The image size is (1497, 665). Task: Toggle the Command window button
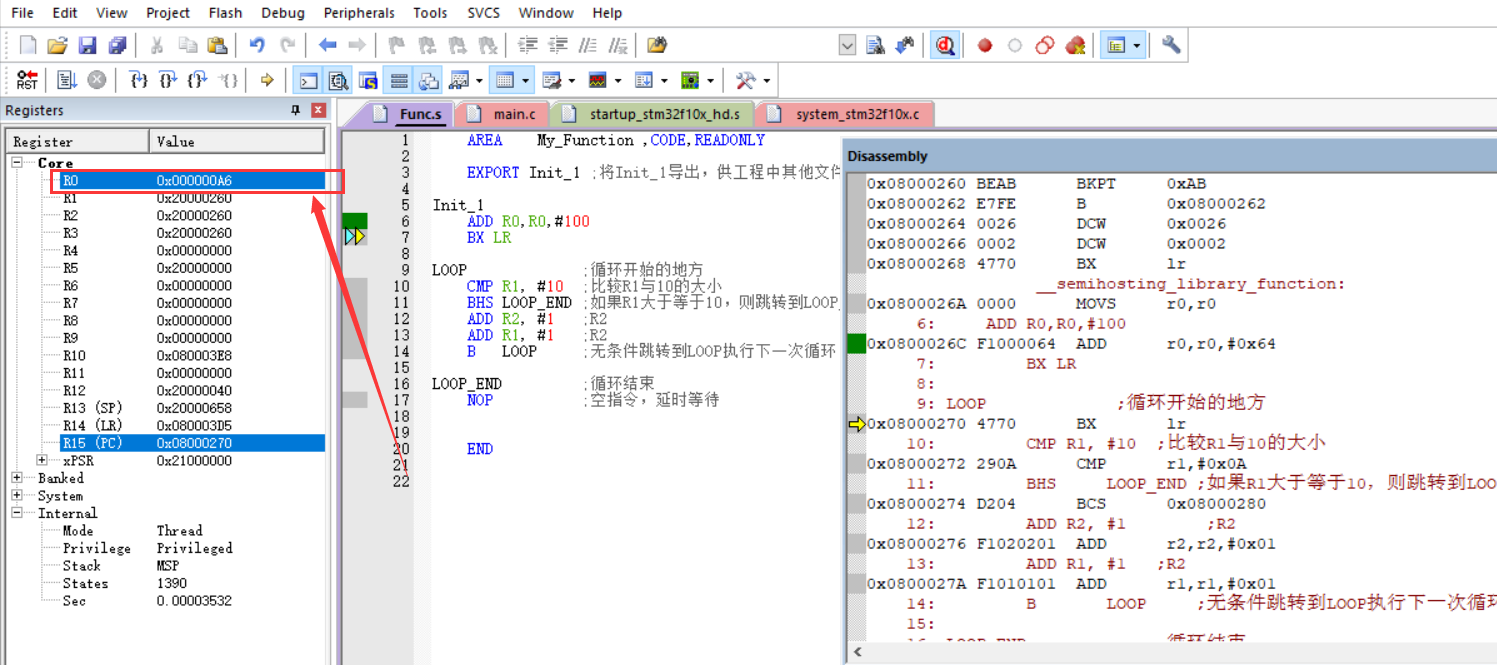tap(309, 80)
